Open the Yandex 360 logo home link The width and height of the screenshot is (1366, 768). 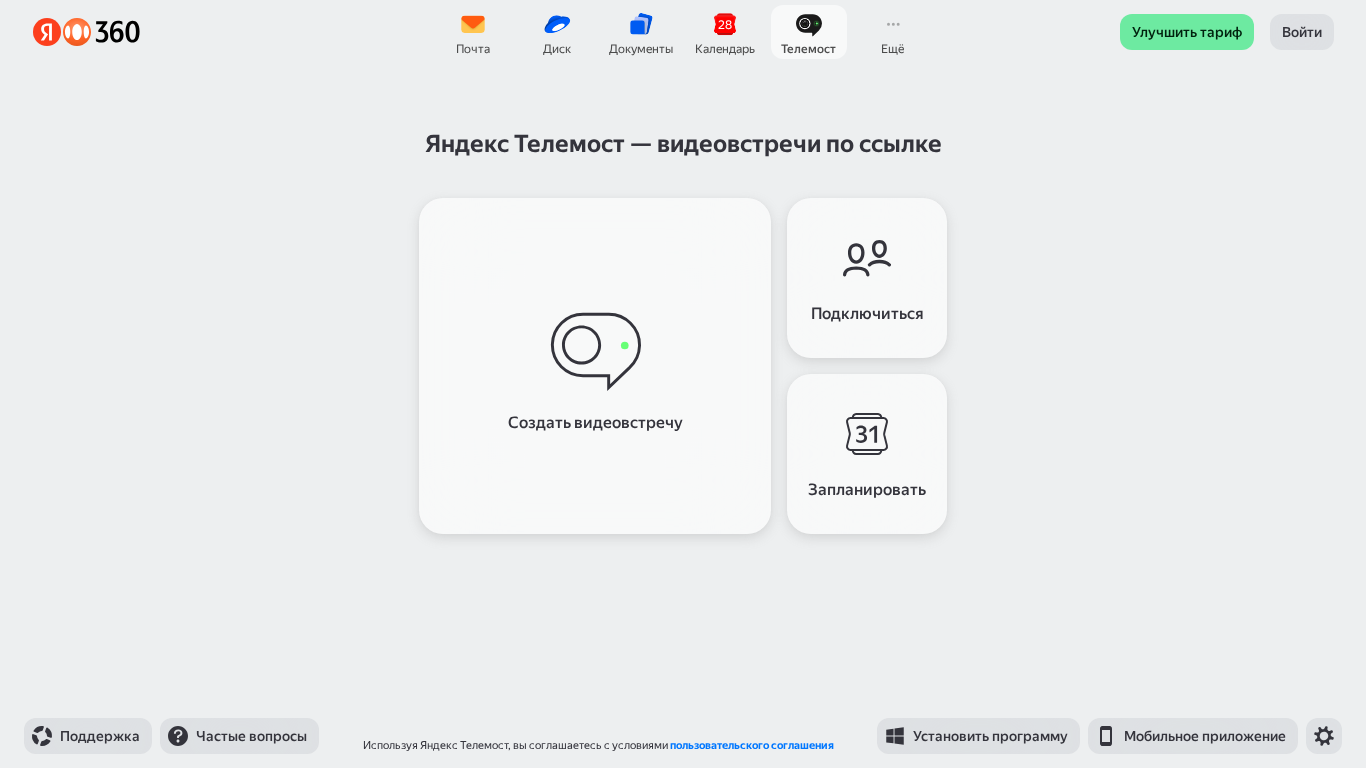[86, 32]
